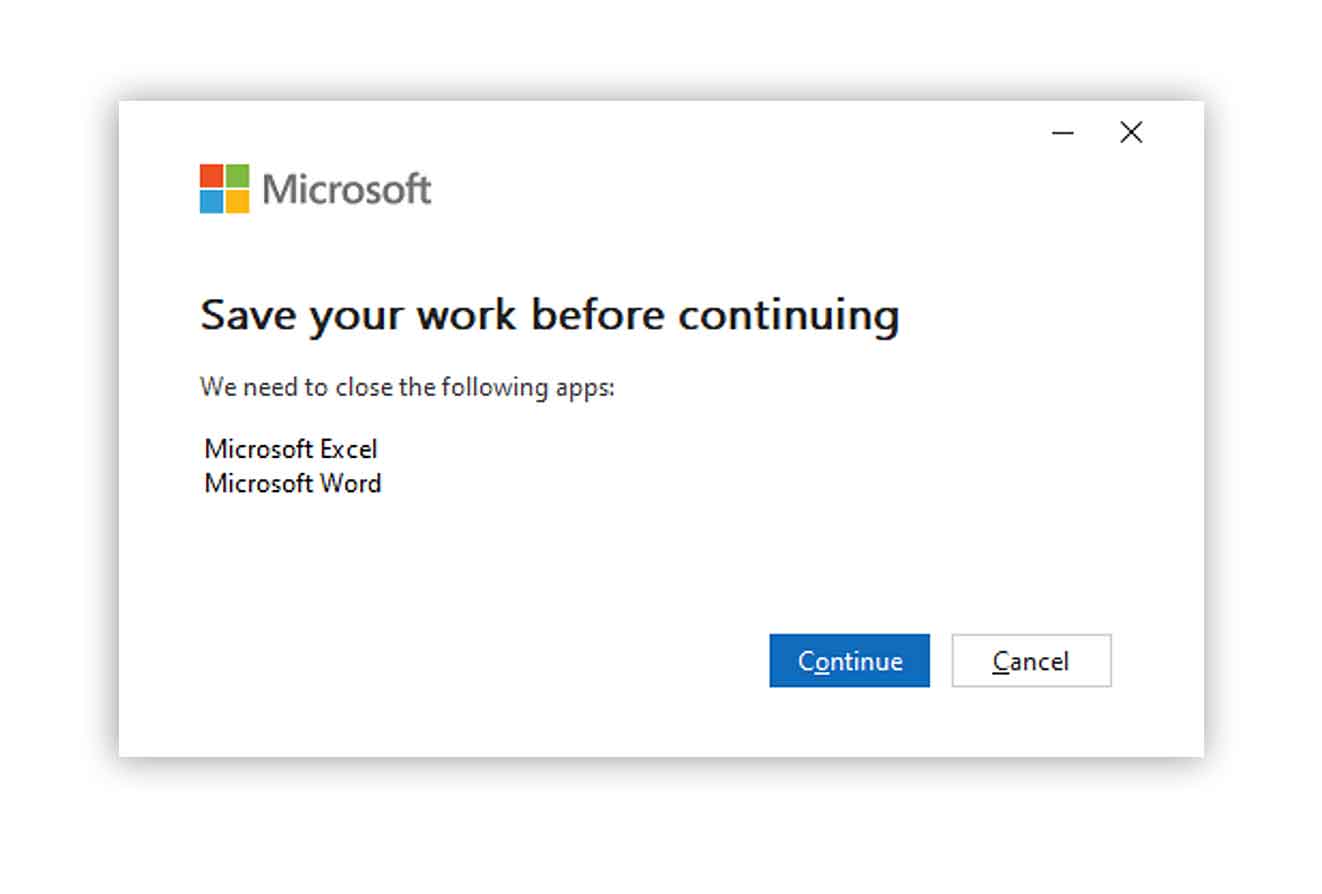Click the word 'continuing' in the heading
This screenshot has height=894, width=1322.
point(789,316)
